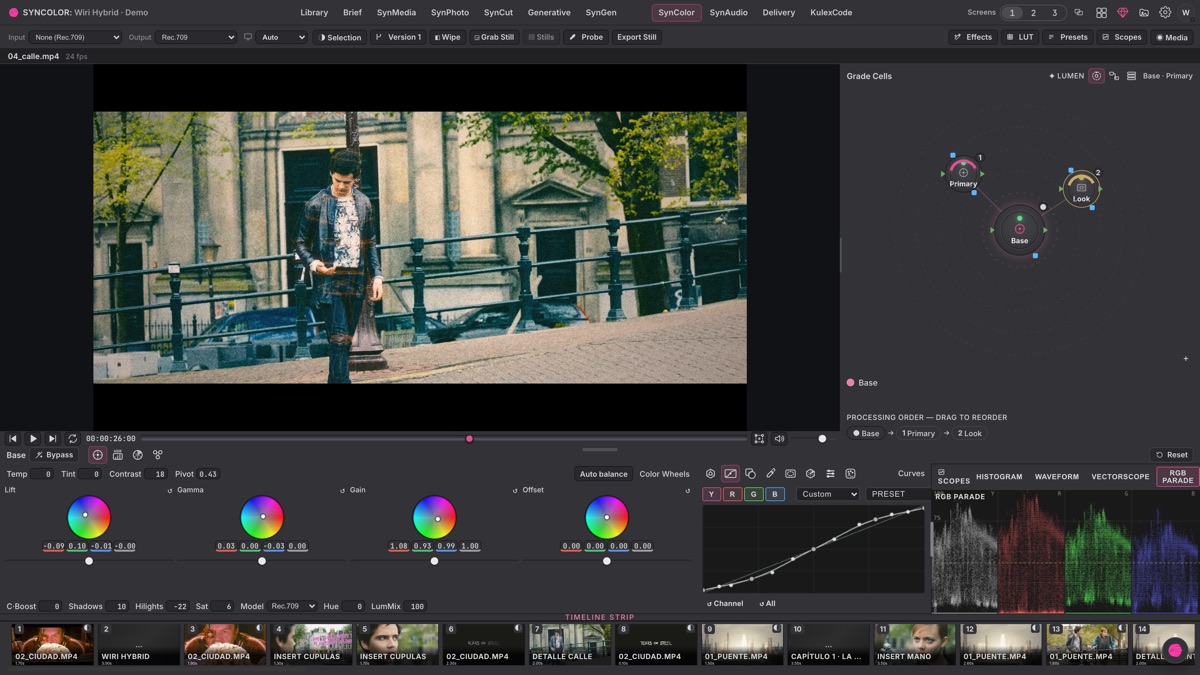Click the Auto balance button

coord(604,474)
